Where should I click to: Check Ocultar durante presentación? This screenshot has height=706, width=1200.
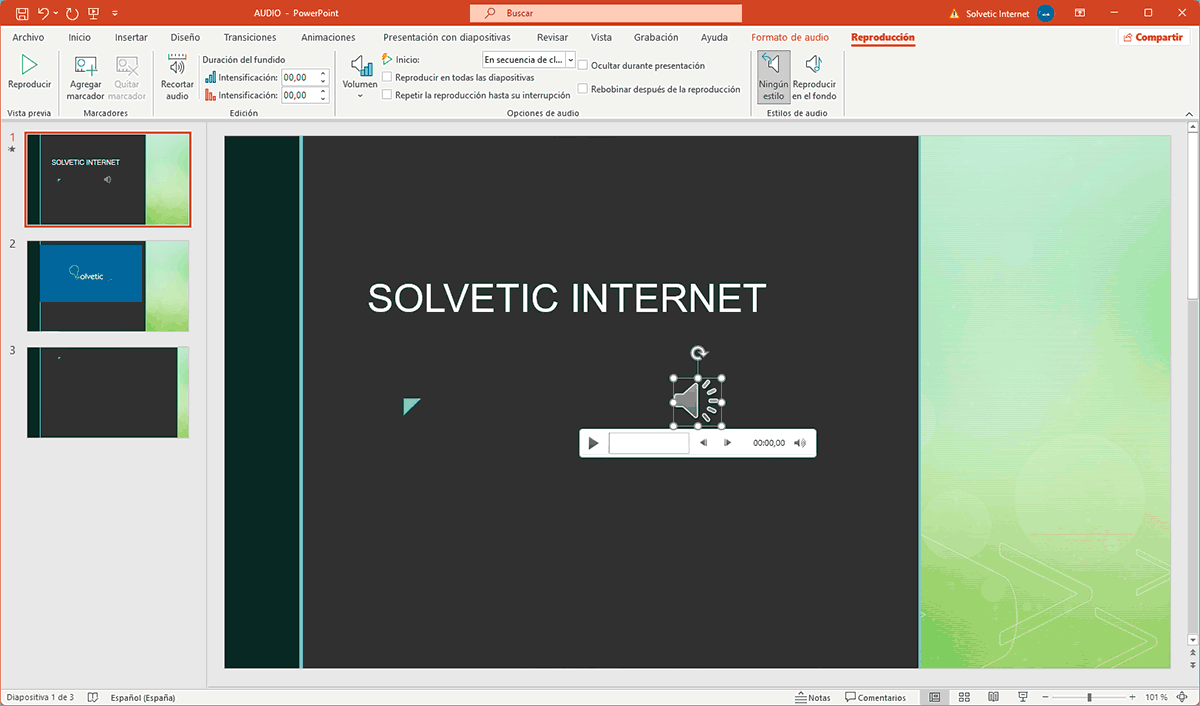pyautogui.click(x=583, y=64)
